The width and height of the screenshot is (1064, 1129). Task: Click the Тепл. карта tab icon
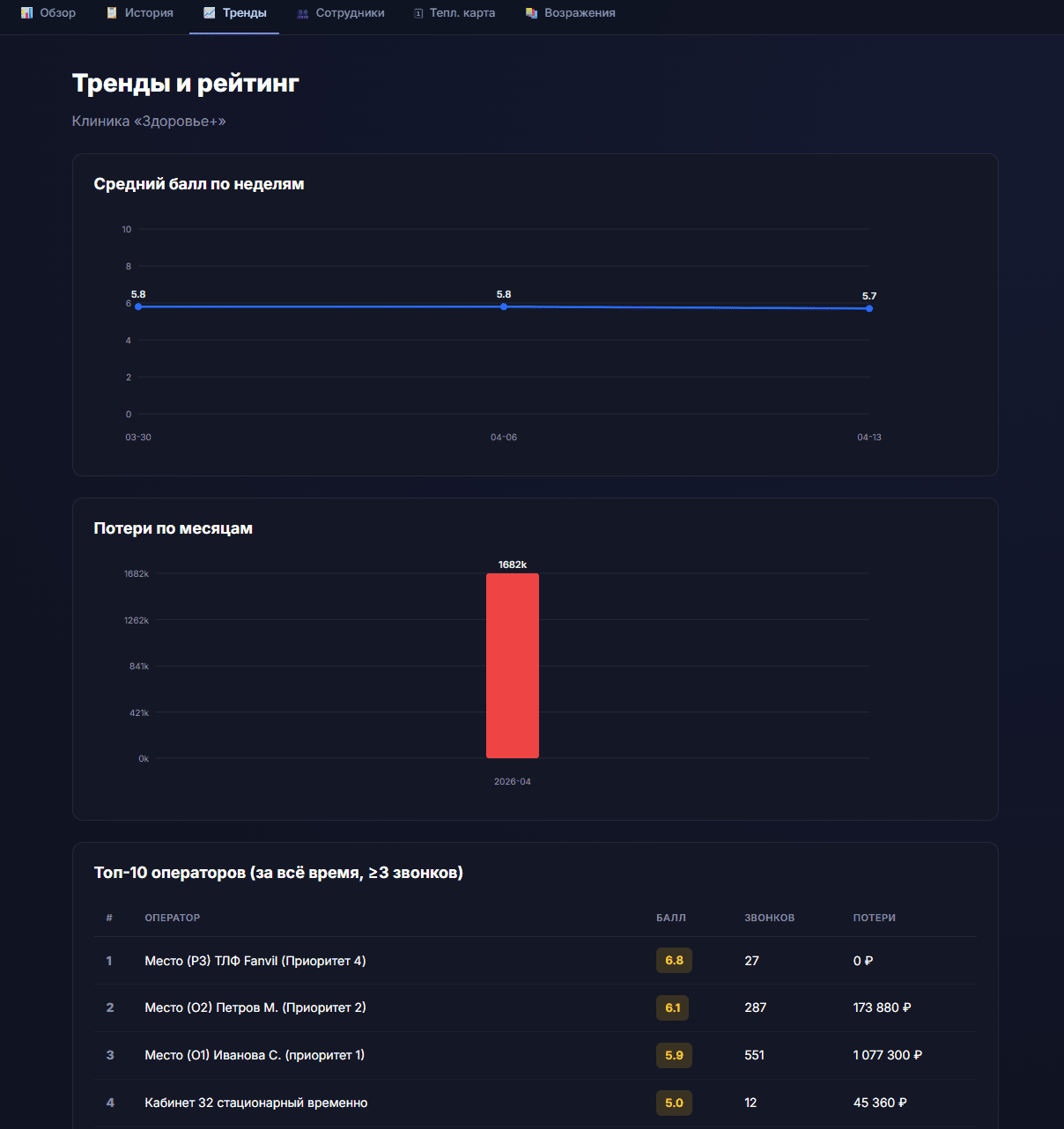[x=417, y=12]
